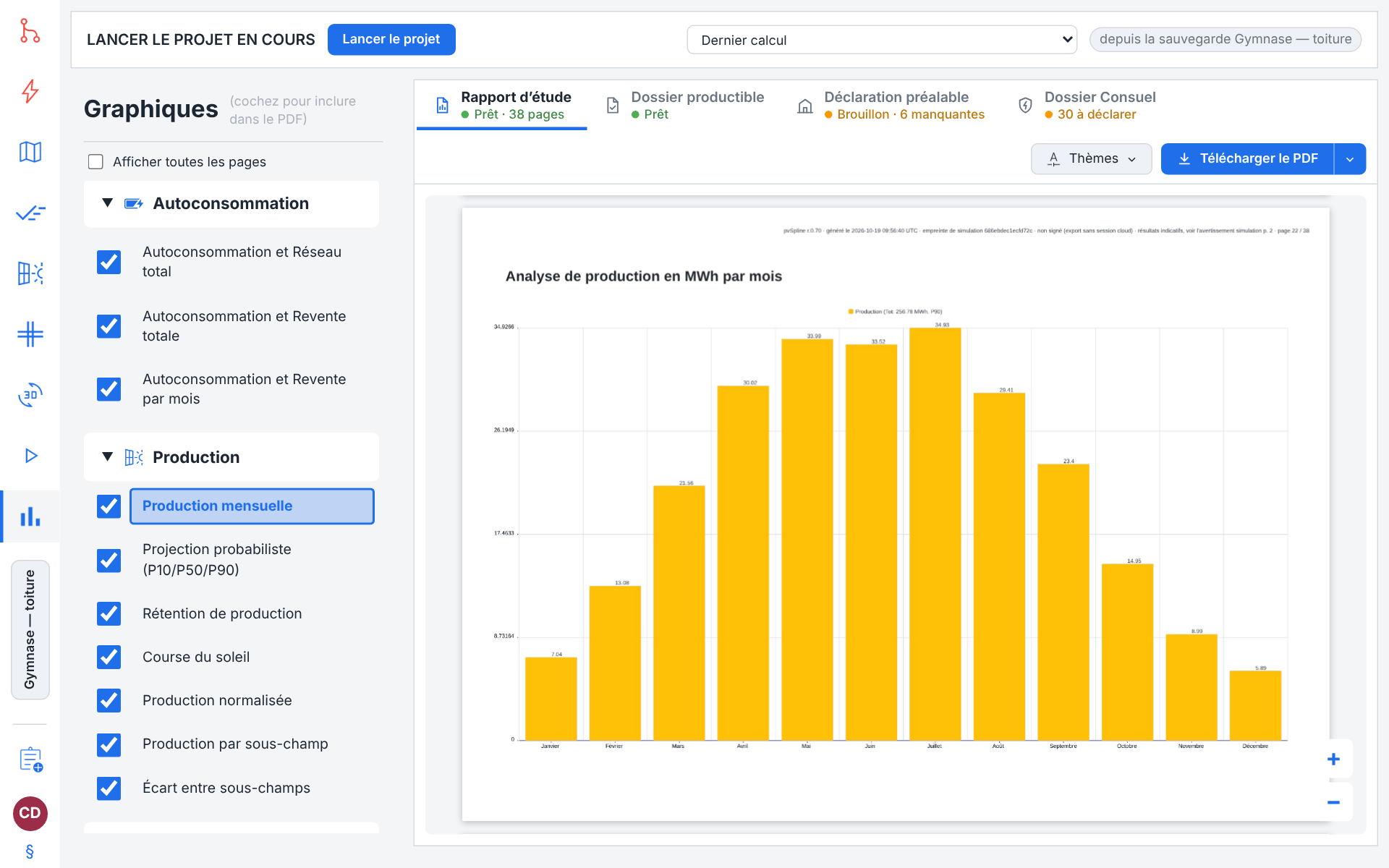
Task: Open the Gymnase — toiture vertical tab
Action: point(30,629)
